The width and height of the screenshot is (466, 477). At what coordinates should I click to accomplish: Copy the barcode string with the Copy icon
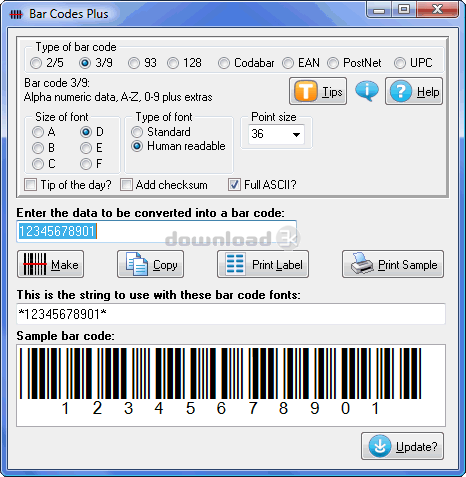point(137,264)
